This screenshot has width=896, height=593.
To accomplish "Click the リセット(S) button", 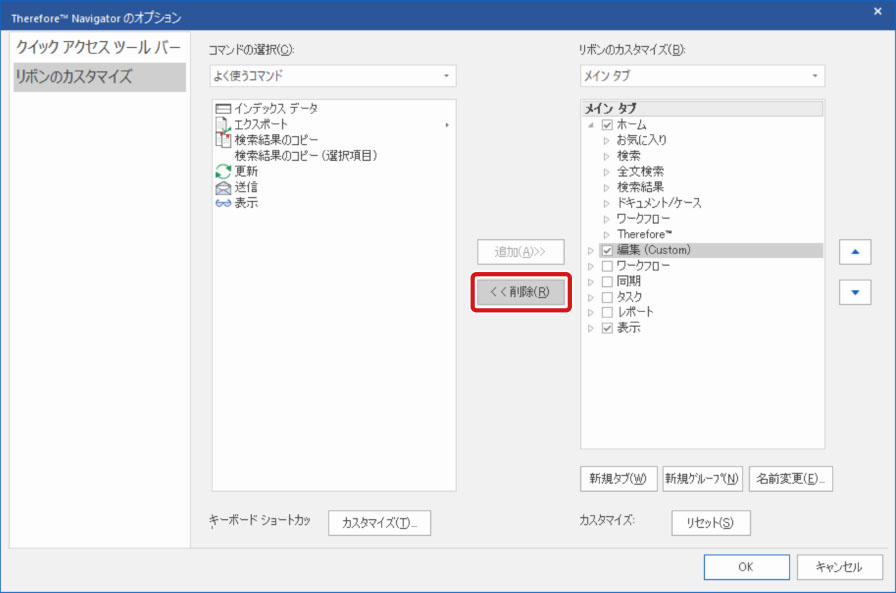I will coord(710,523).
